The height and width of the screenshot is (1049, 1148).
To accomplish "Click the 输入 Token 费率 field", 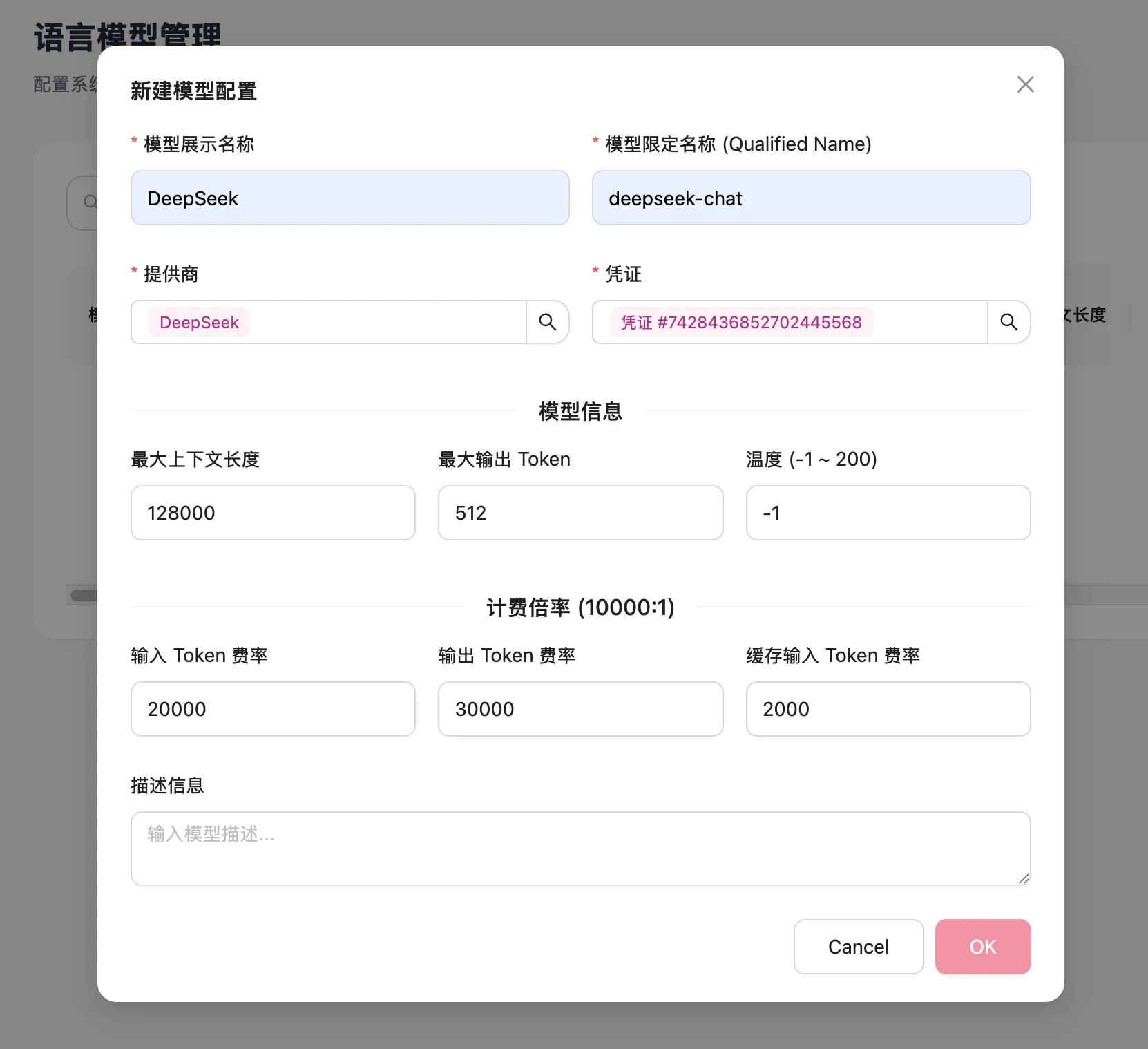I will [273, 709].
